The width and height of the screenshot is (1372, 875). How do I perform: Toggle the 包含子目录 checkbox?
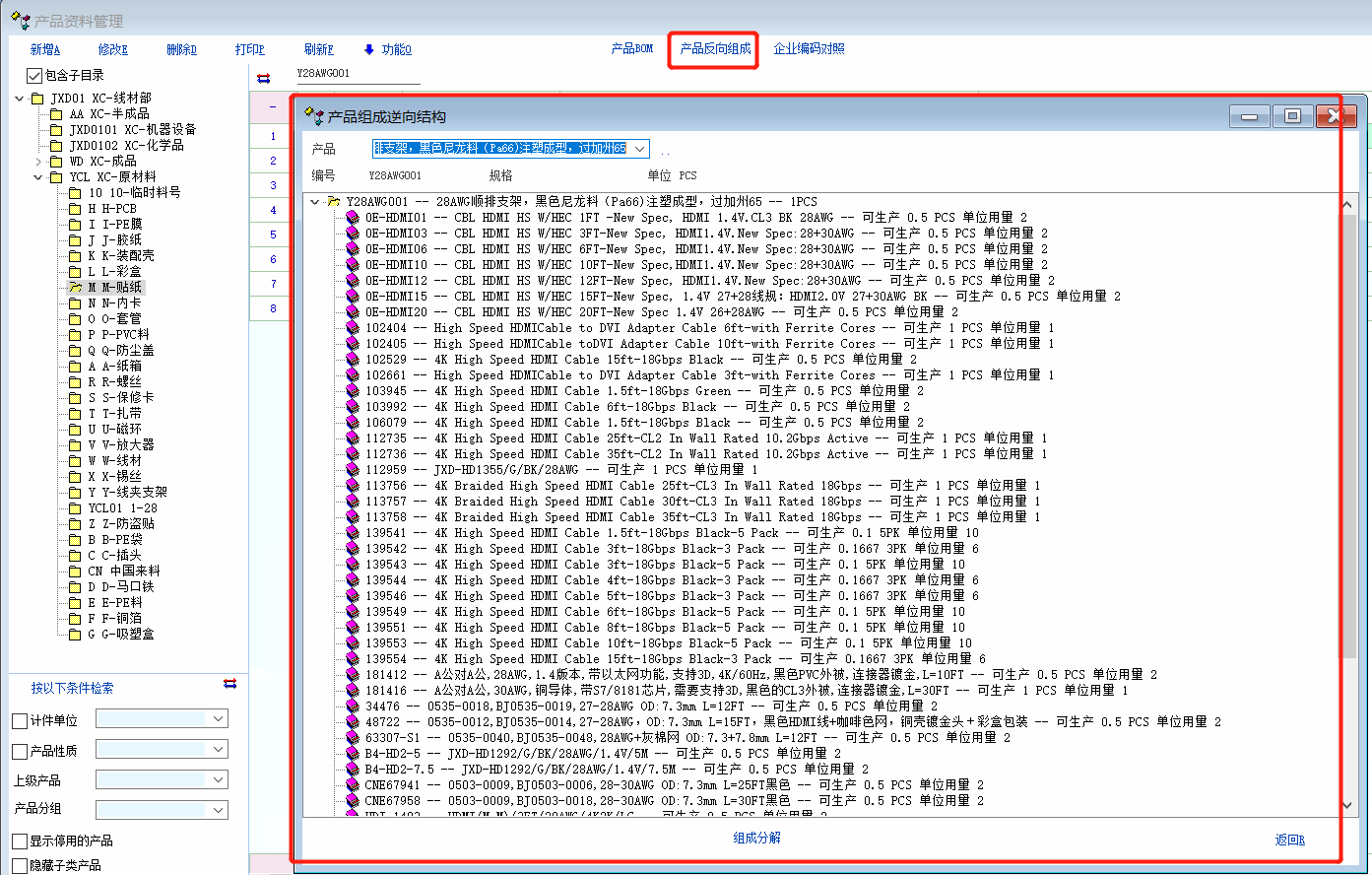pyautogui.click(x=34, y=76)
